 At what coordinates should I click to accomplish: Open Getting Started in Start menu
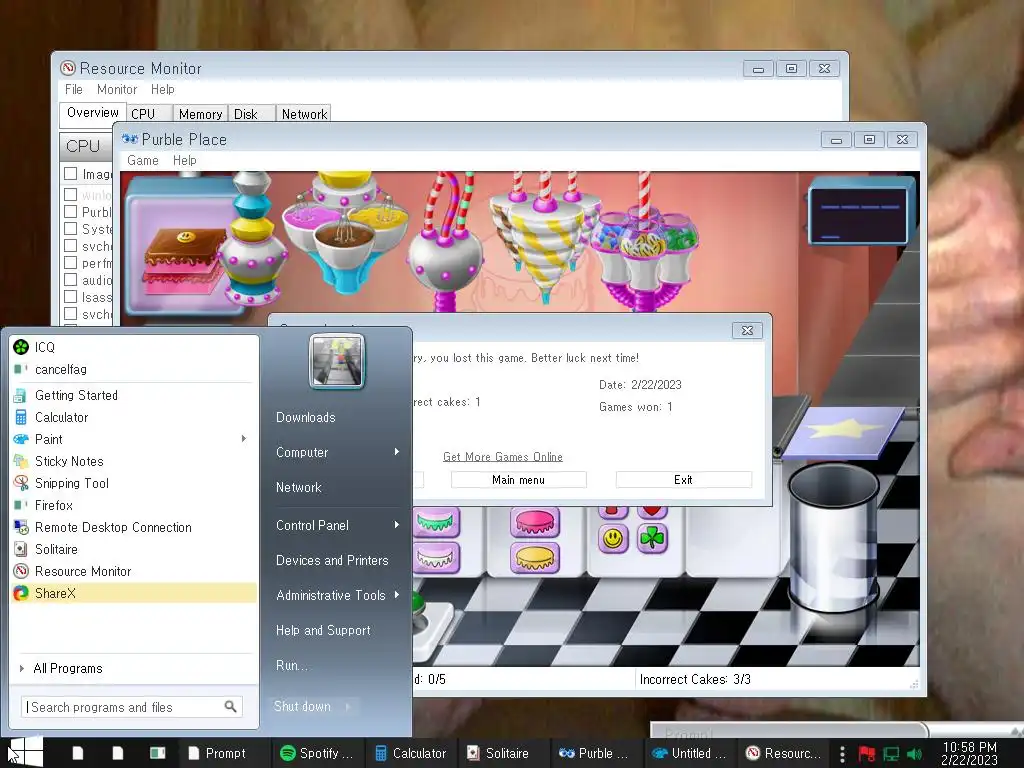point(134,395)
